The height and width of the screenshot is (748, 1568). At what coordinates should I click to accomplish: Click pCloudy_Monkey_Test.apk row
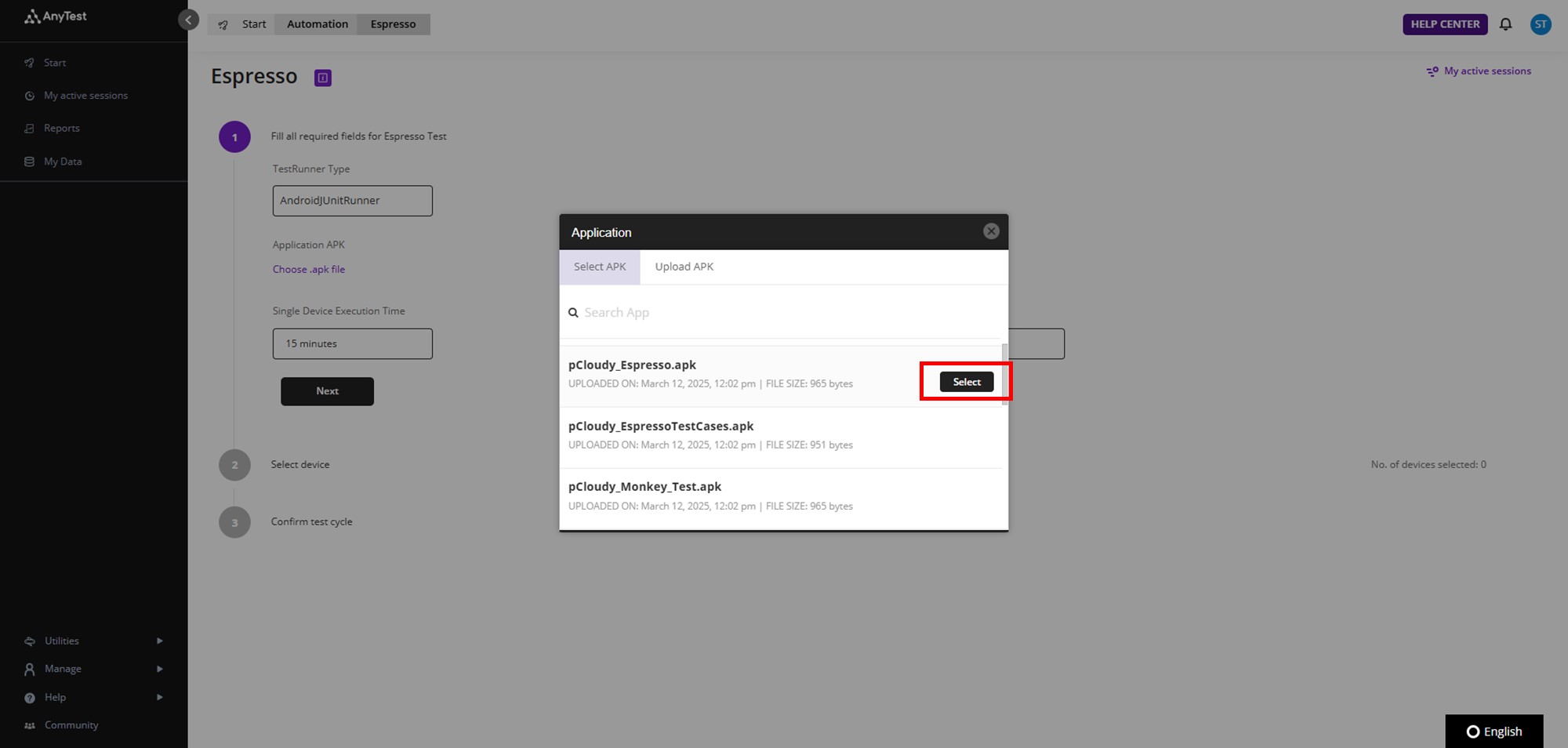tap(781, 499)
